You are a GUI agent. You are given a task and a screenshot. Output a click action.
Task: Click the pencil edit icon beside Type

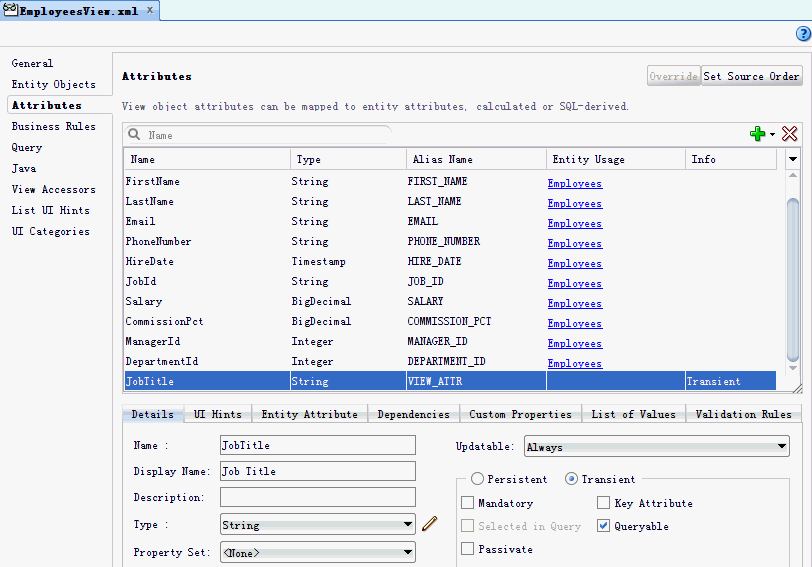(x=430, y=524)
